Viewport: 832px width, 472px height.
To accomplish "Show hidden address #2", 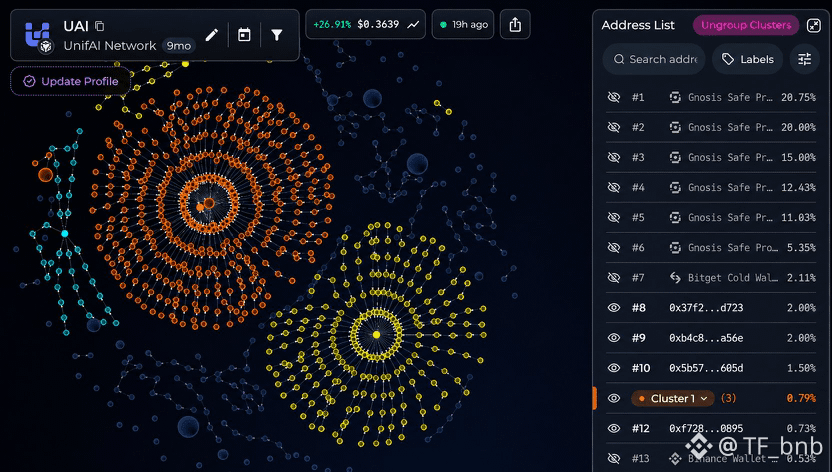I will [x=614, y=127].
